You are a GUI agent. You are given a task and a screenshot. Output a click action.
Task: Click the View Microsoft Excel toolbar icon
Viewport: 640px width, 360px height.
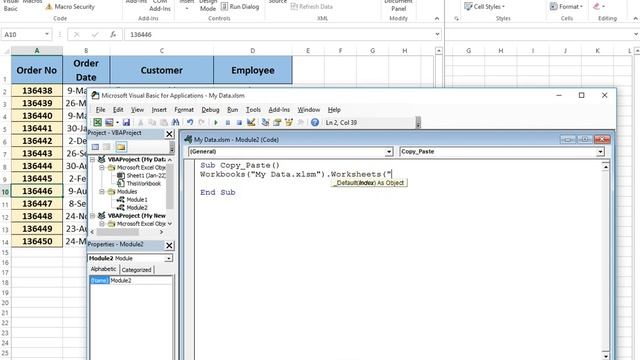97,122
